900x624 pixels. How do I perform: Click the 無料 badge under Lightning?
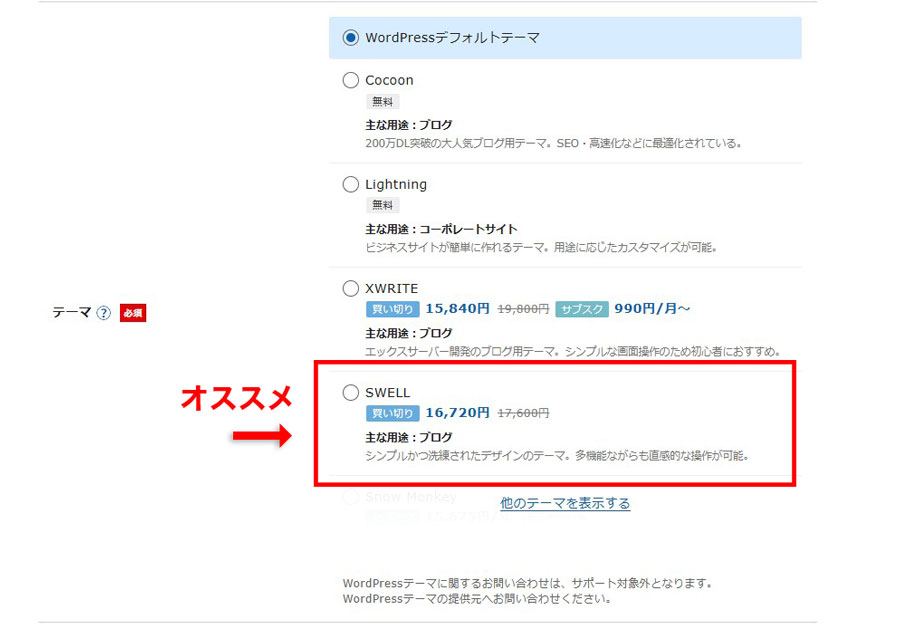click(382, 205)
